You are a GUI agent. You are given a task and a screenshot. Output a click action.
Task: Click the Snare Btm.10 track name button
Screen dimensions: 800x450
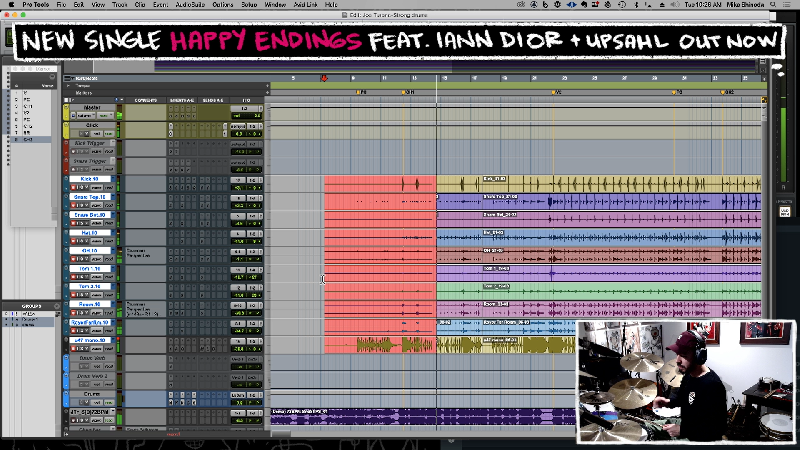(92, 215)
